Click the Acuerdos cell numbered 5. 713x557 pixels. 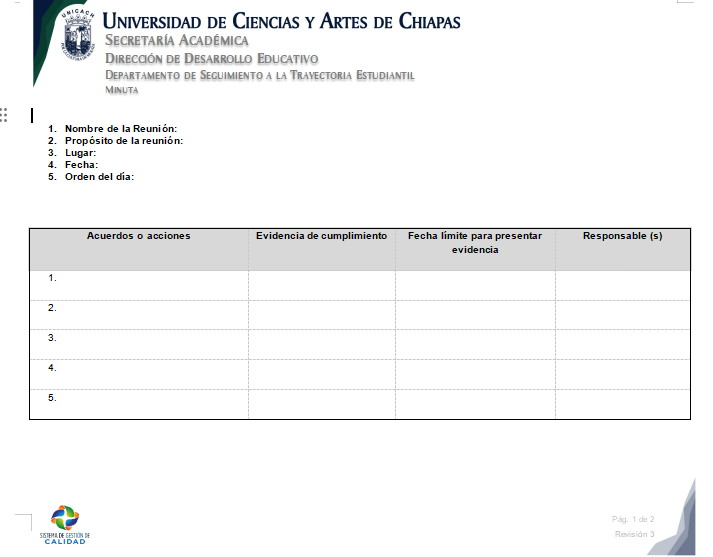(x=139, y=404)
